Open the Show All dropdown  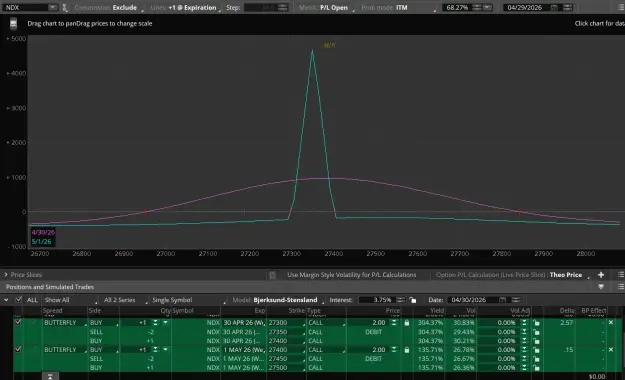coord(70,300)
